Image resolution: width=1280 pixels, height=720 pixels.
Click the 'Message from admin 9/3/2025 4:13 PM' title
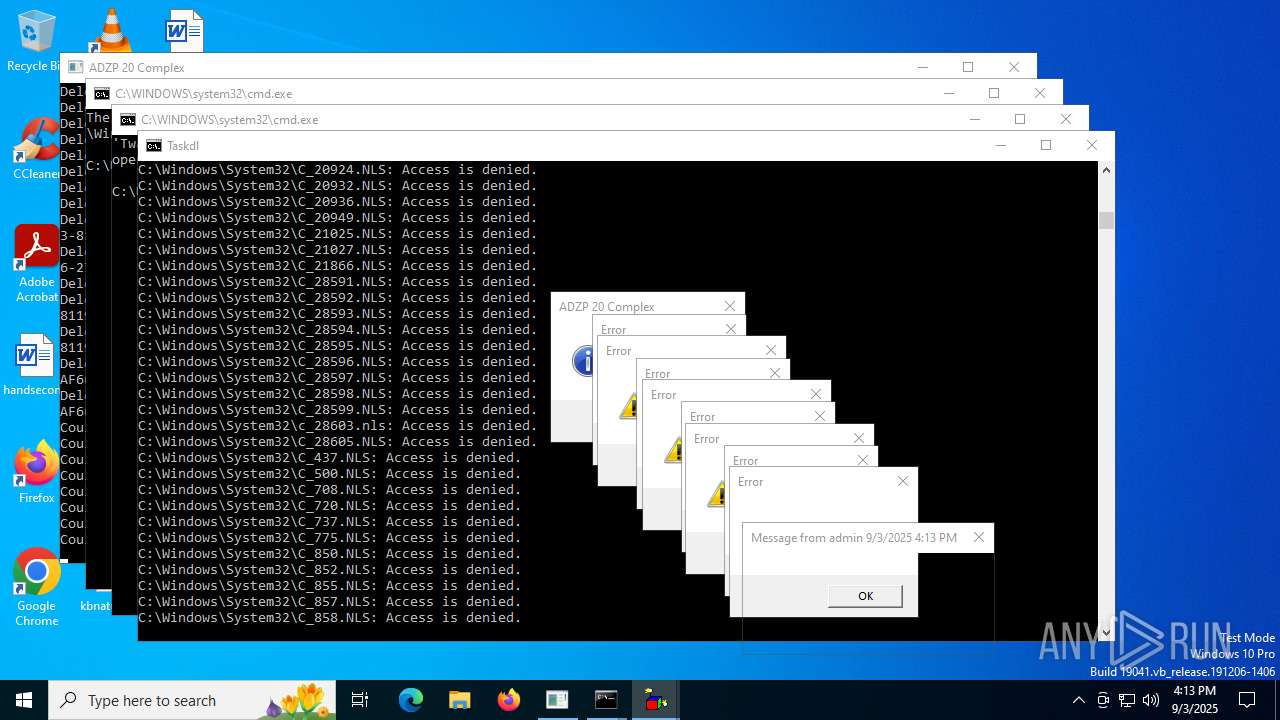coord(854,537)
